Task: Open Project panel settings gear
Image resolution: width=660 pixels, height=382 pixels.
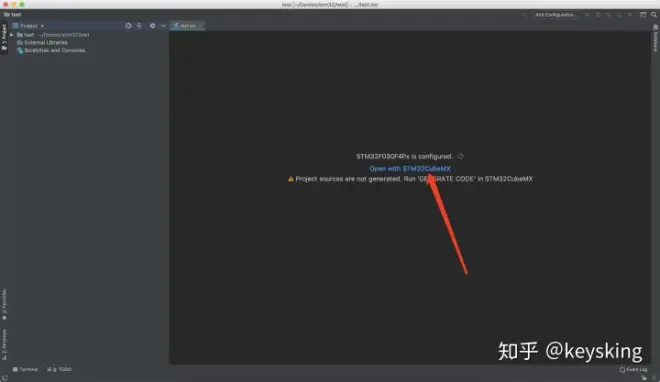Action: [152, 26]
